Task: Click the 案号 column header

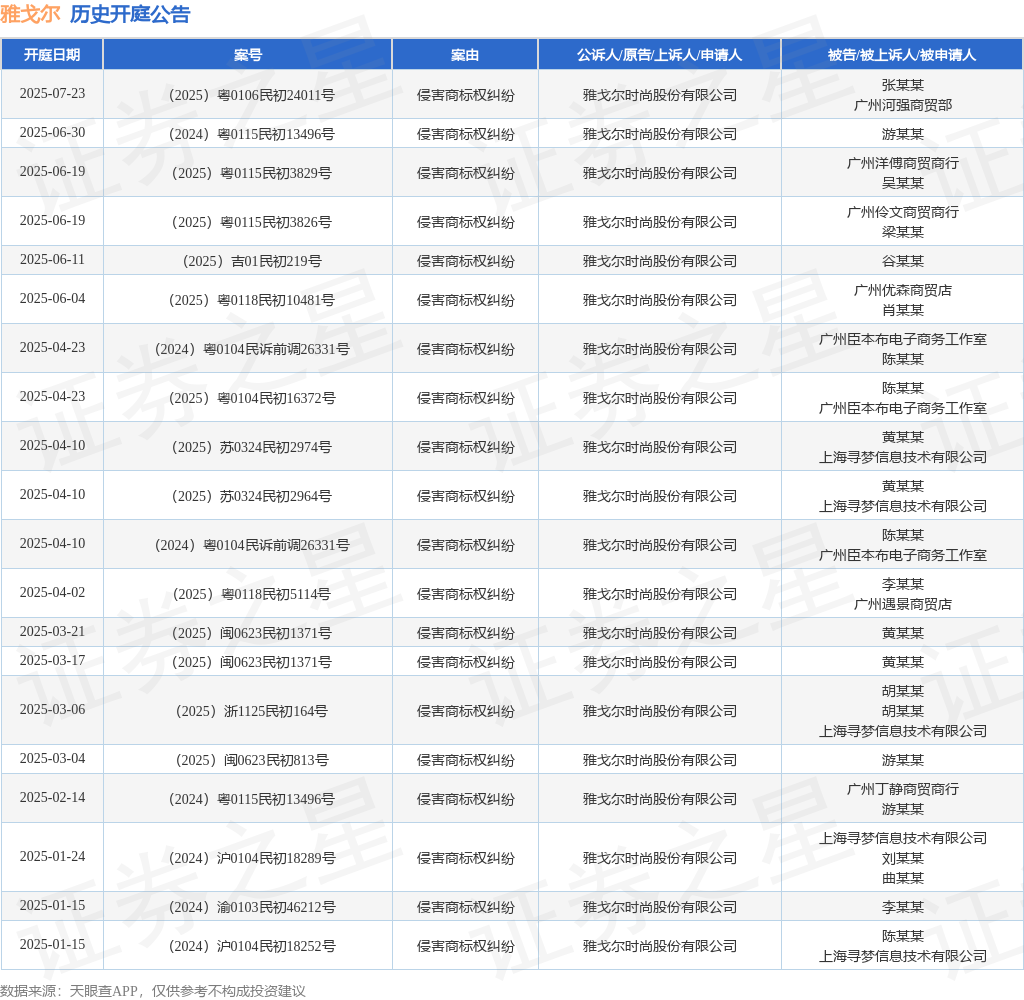Action: click(248, 55)
